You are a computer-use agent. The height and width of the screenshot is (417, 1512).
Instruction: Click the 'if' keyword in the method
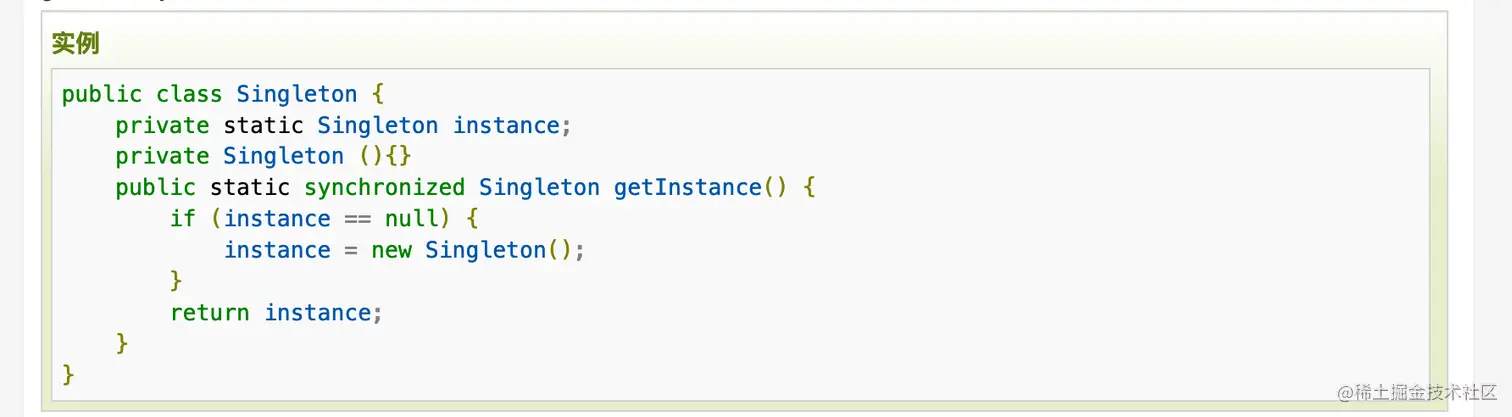click(183, 218)
